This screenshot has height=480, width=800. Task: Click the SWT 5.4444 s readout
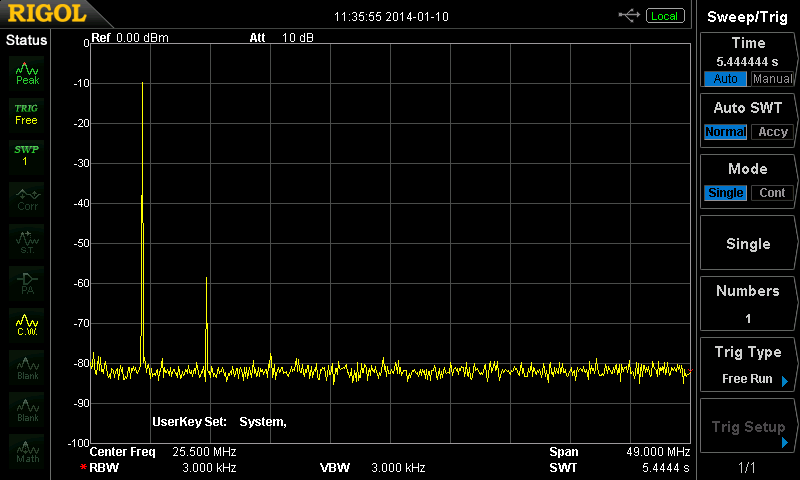619,468
